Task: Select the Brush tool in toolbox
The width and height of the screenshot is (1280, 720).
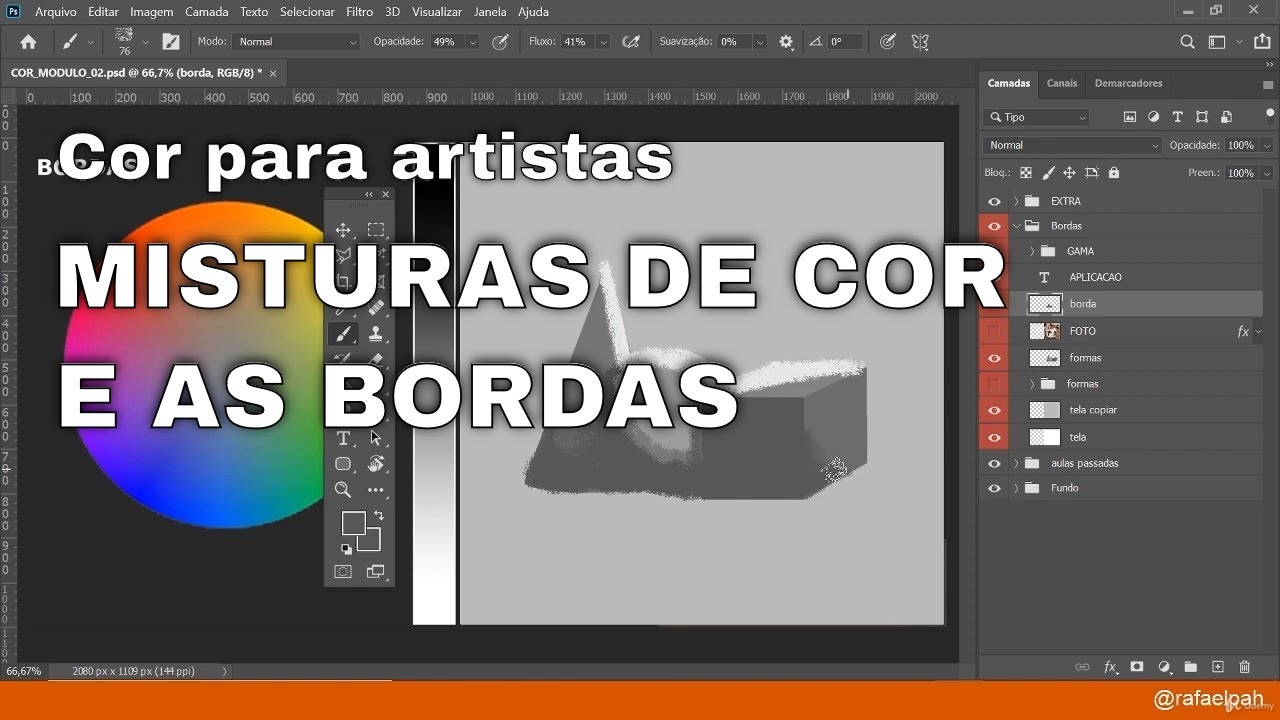Action: 343,334
